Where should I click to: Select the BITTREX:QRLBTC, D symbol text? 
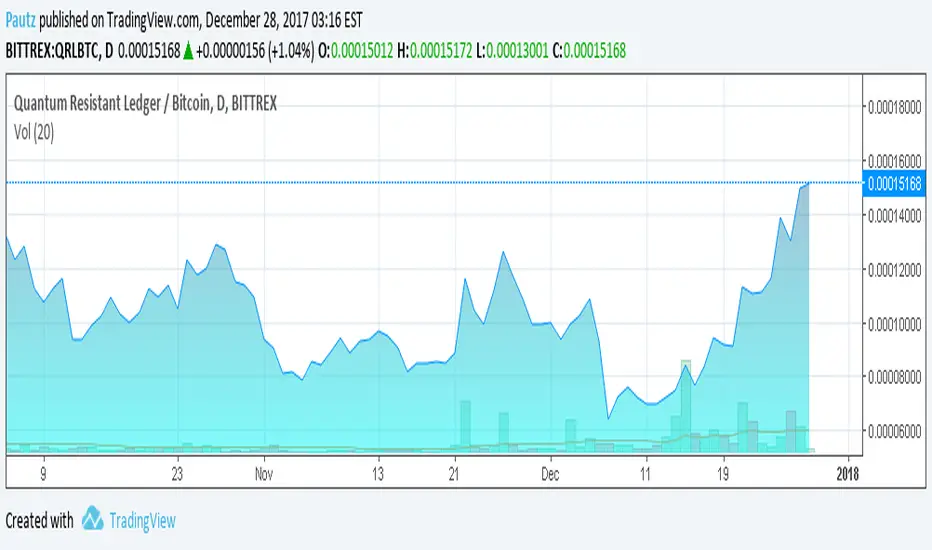[x=59, y=51]
